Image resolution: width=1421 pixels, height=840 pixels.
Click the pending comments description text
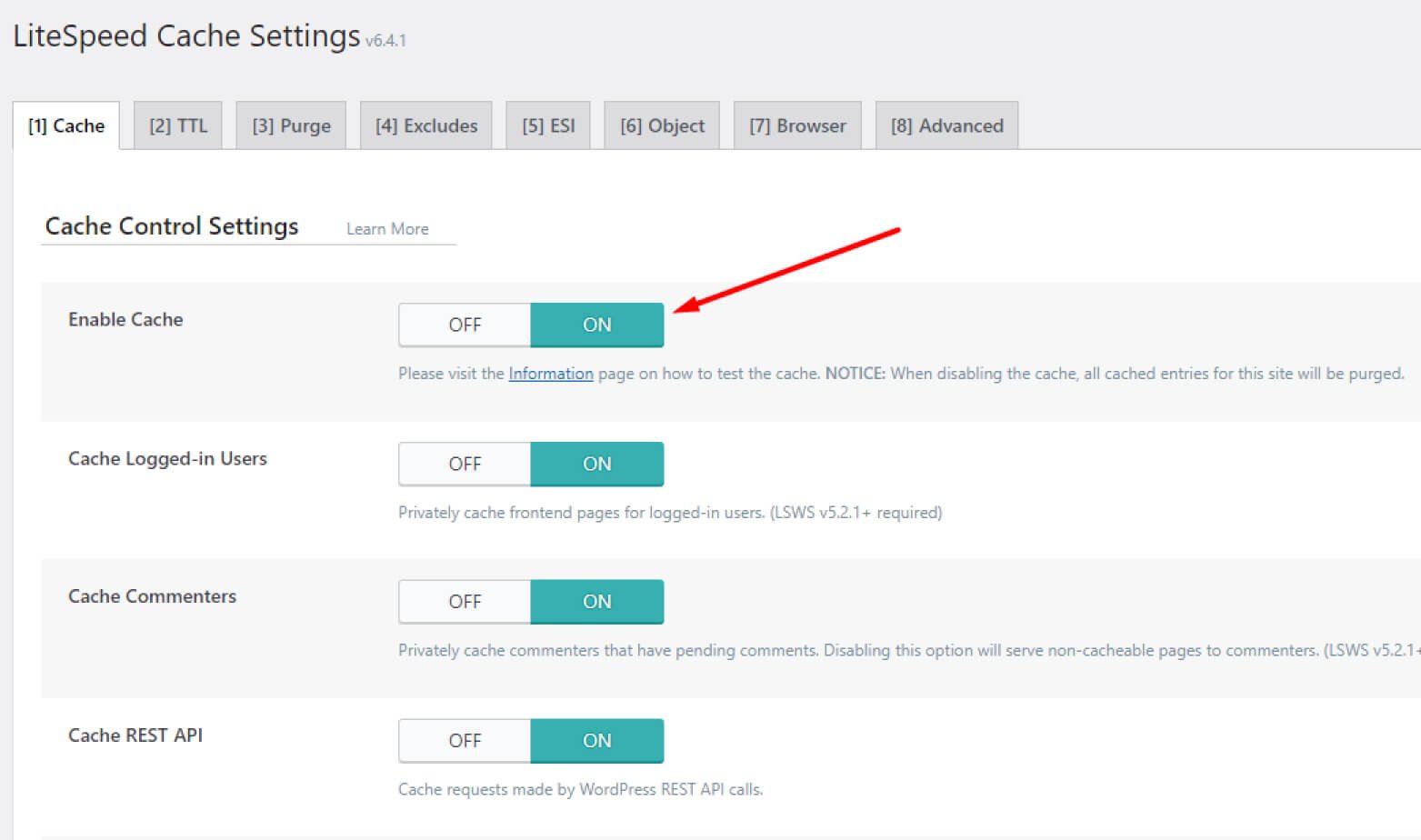(x=909, y=651)
